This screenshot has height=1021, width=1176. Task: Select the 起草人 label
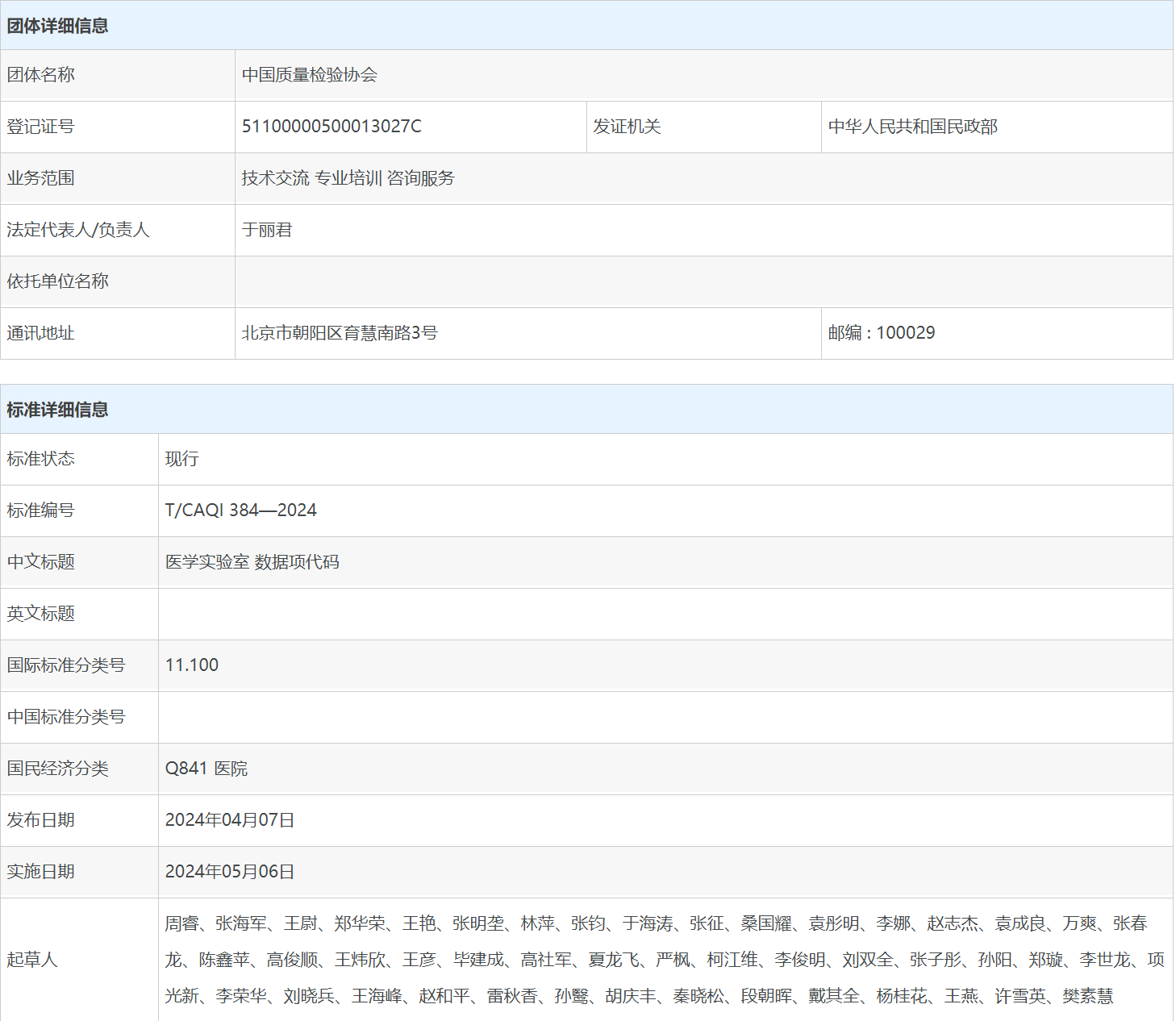(32, 960)
